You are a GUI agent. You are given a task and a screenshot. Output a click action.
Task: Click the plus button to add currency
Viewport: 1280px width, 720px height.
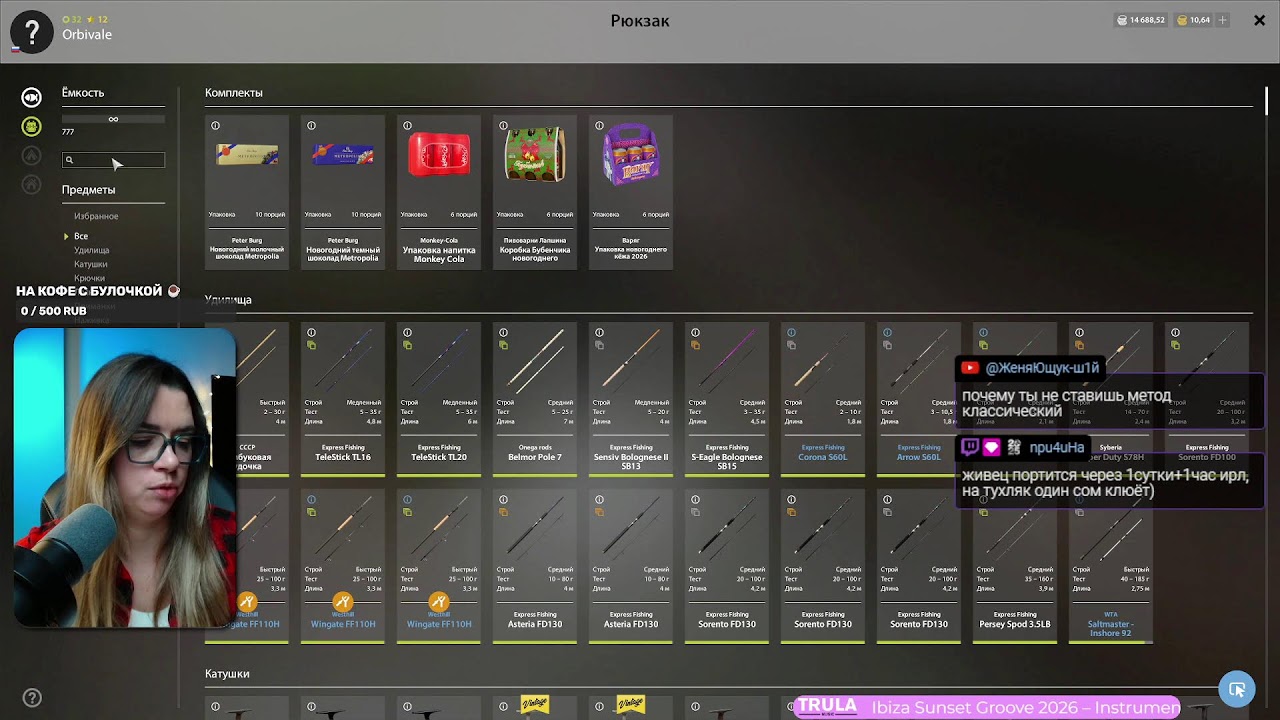point(1223,20)
